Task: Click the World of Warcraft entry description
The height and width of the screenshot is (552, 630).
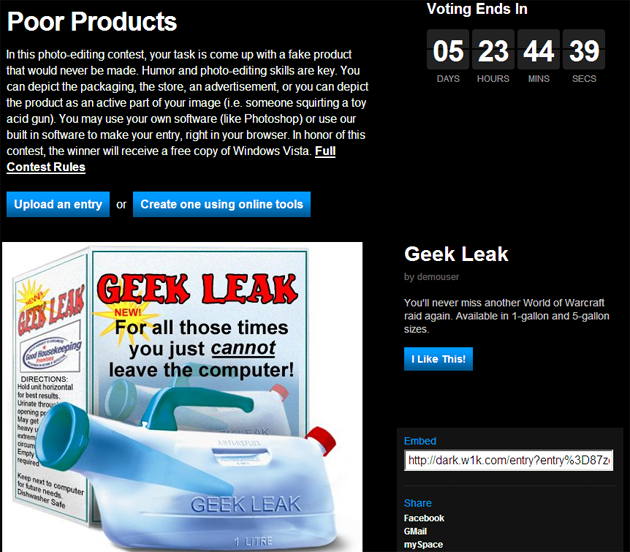Action: [507, 316]
